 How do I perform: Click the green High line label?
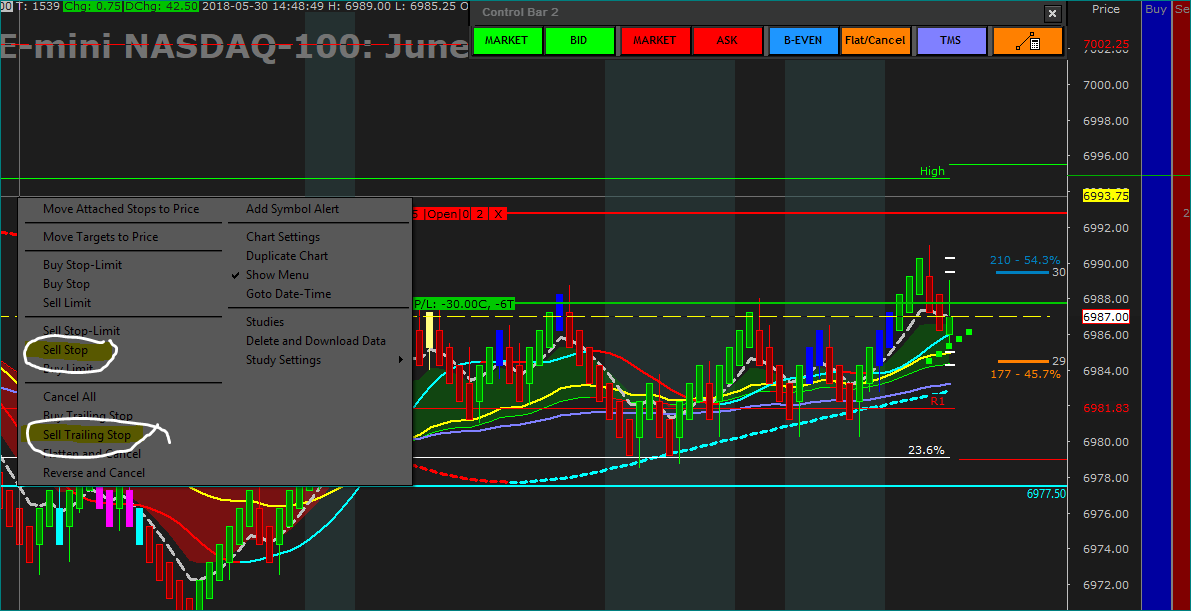point(932,172)
